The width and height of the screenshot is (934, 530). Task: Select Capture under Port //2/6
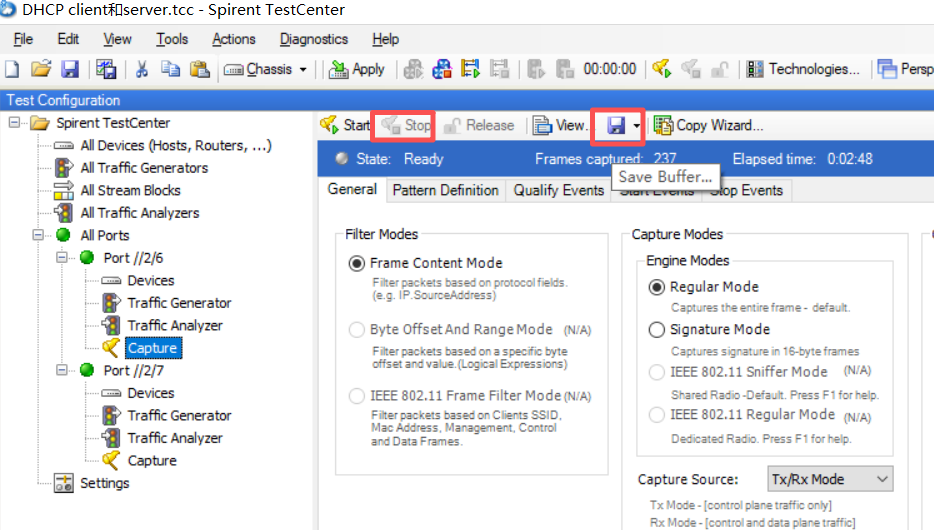(152, 348)
